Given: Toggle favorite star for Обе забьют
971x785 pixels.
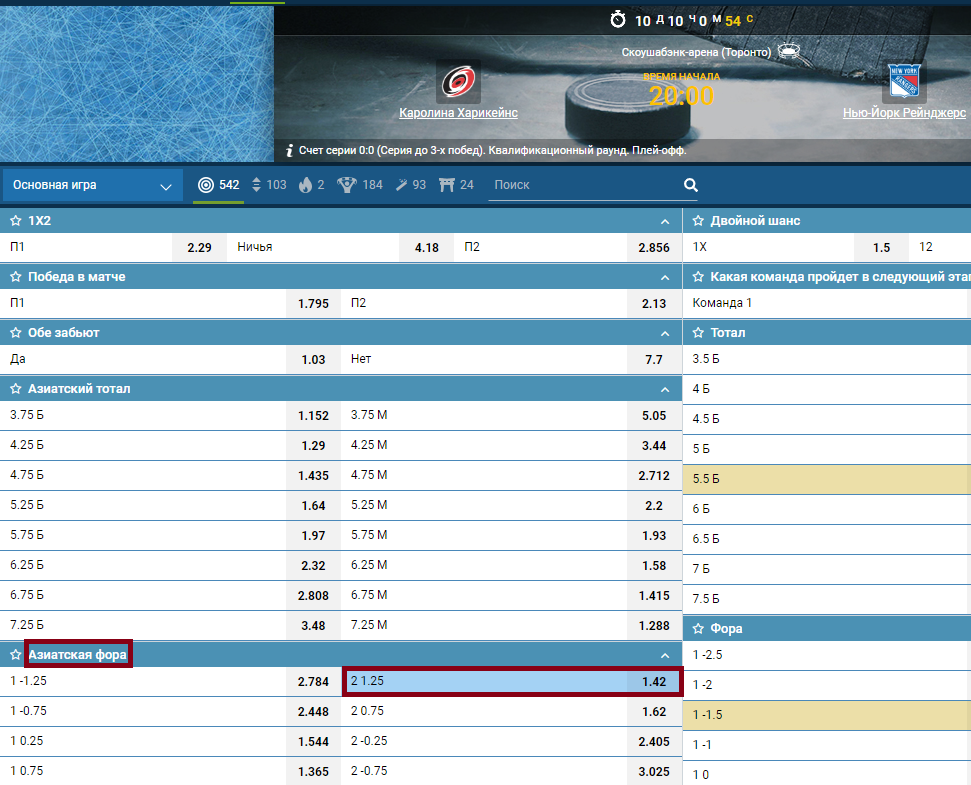Looking at the screenshot, I should coord(15,333).
